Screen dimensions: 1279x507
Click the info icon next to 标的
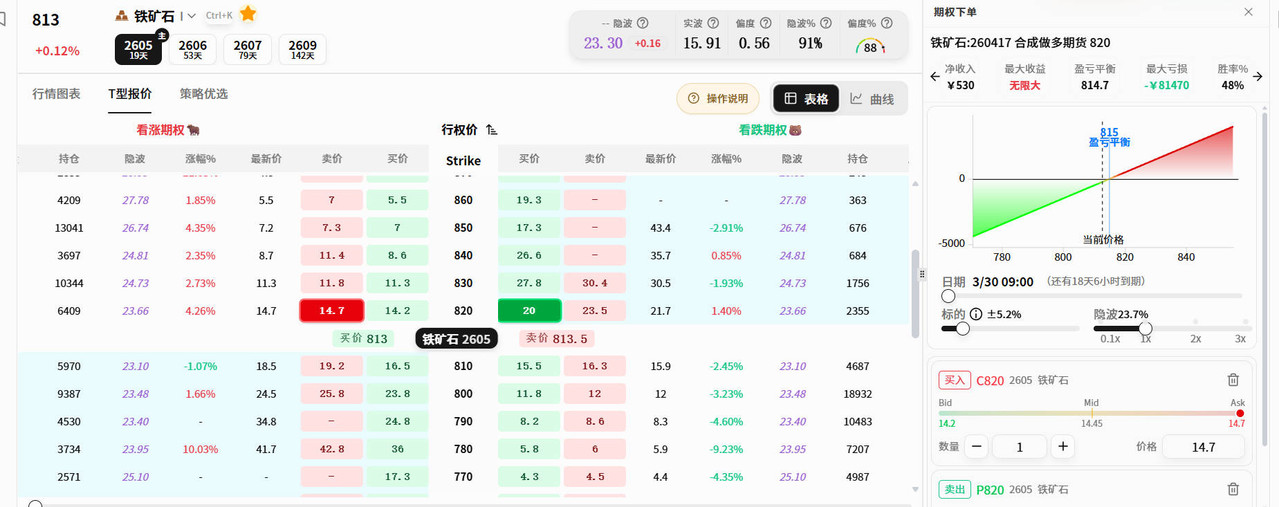(976, 314)
